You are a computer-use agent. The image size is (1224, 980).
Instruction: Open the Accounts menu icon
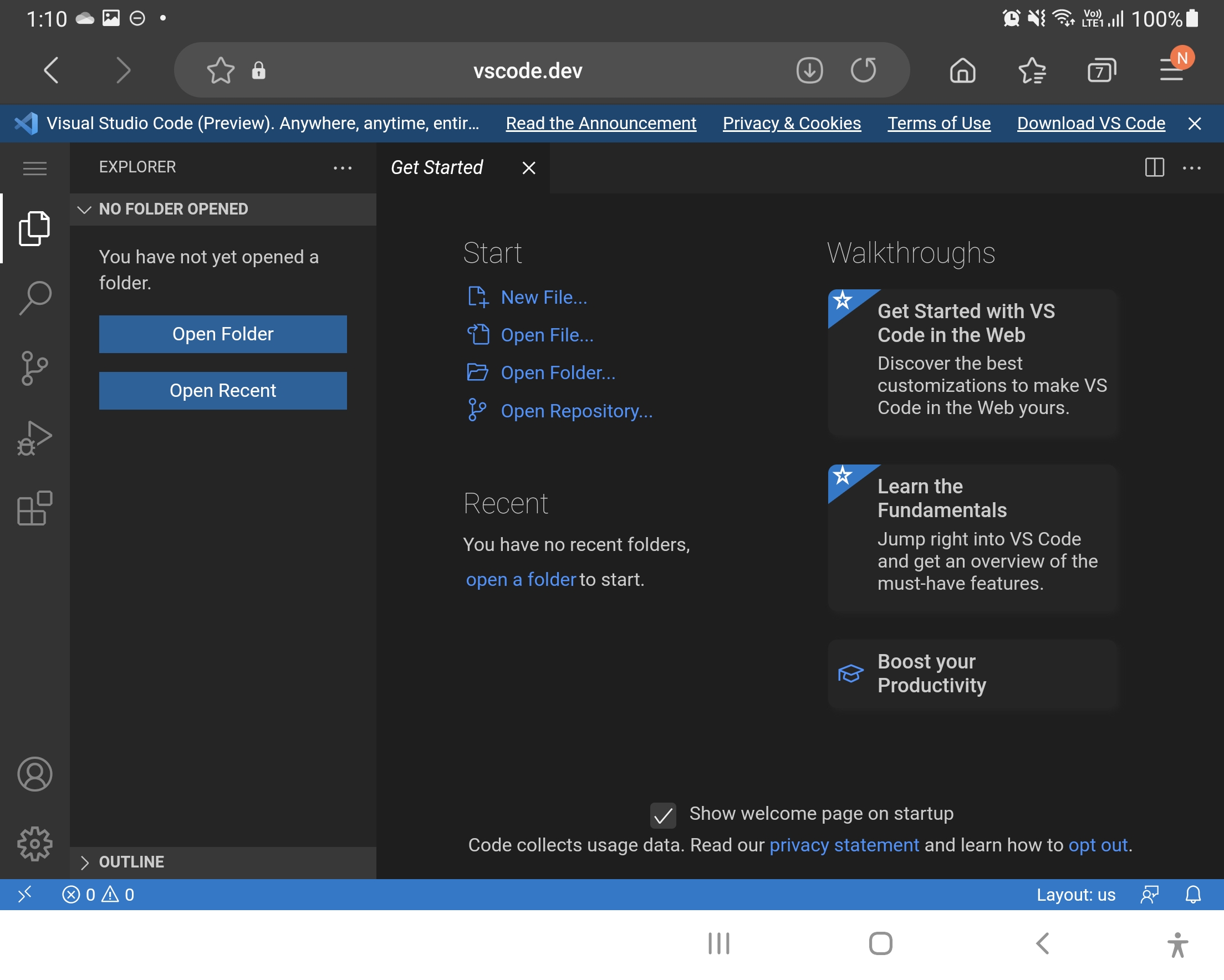click(x=34, y=774)
